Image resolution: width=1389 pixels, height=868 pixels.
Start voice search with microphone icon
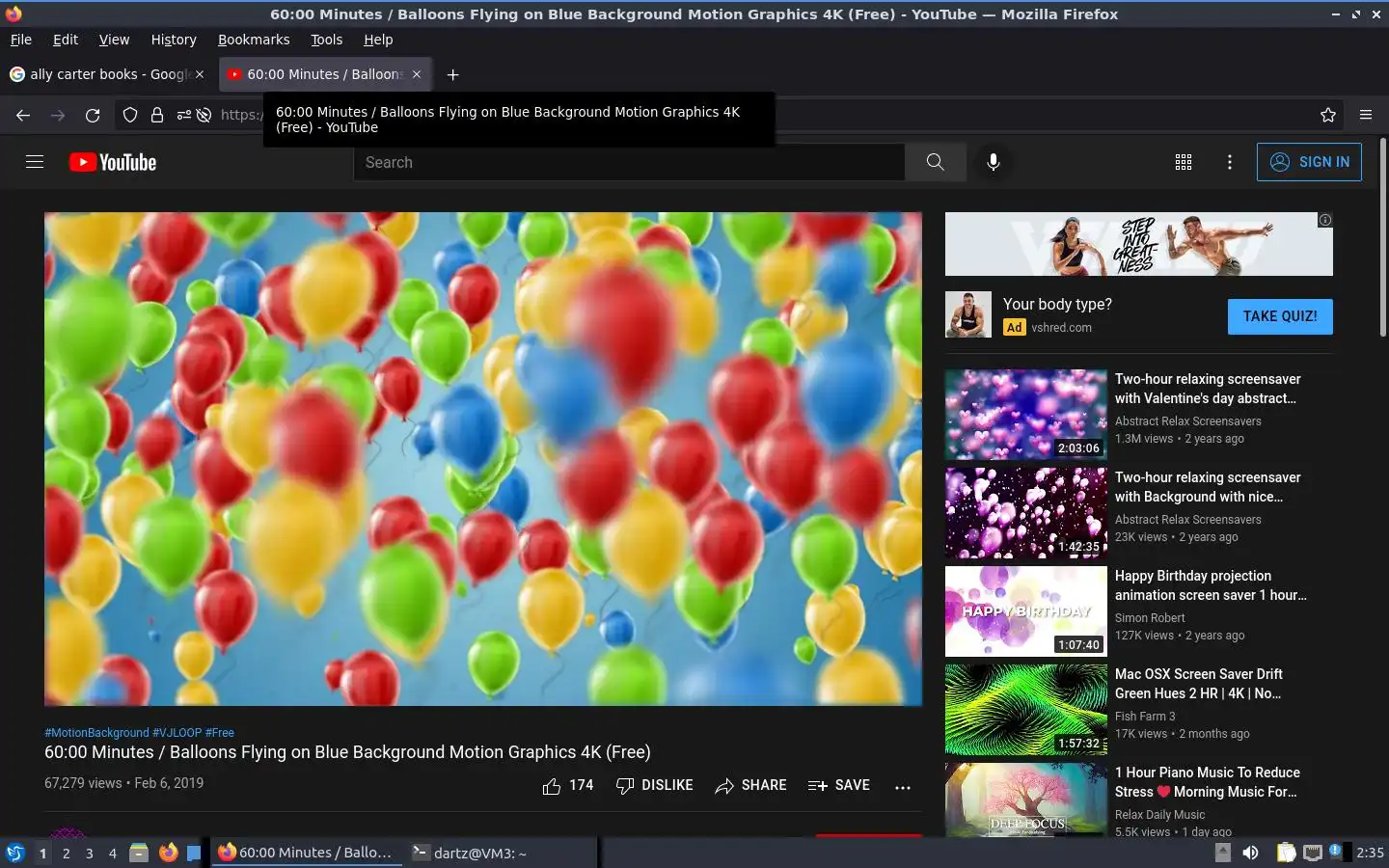(x=994, y=162)
